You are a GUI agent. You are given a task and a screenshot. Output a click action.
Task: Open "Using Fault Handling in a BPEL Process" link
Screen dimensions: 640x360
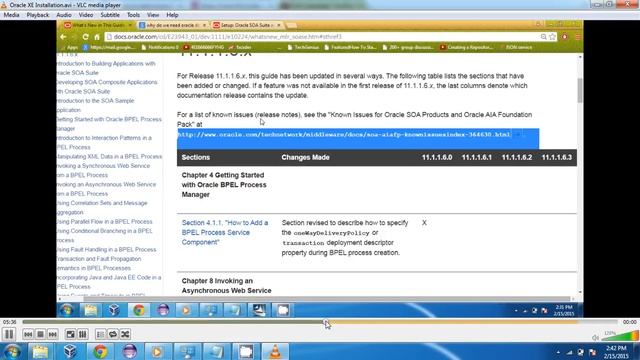(107, 249)
